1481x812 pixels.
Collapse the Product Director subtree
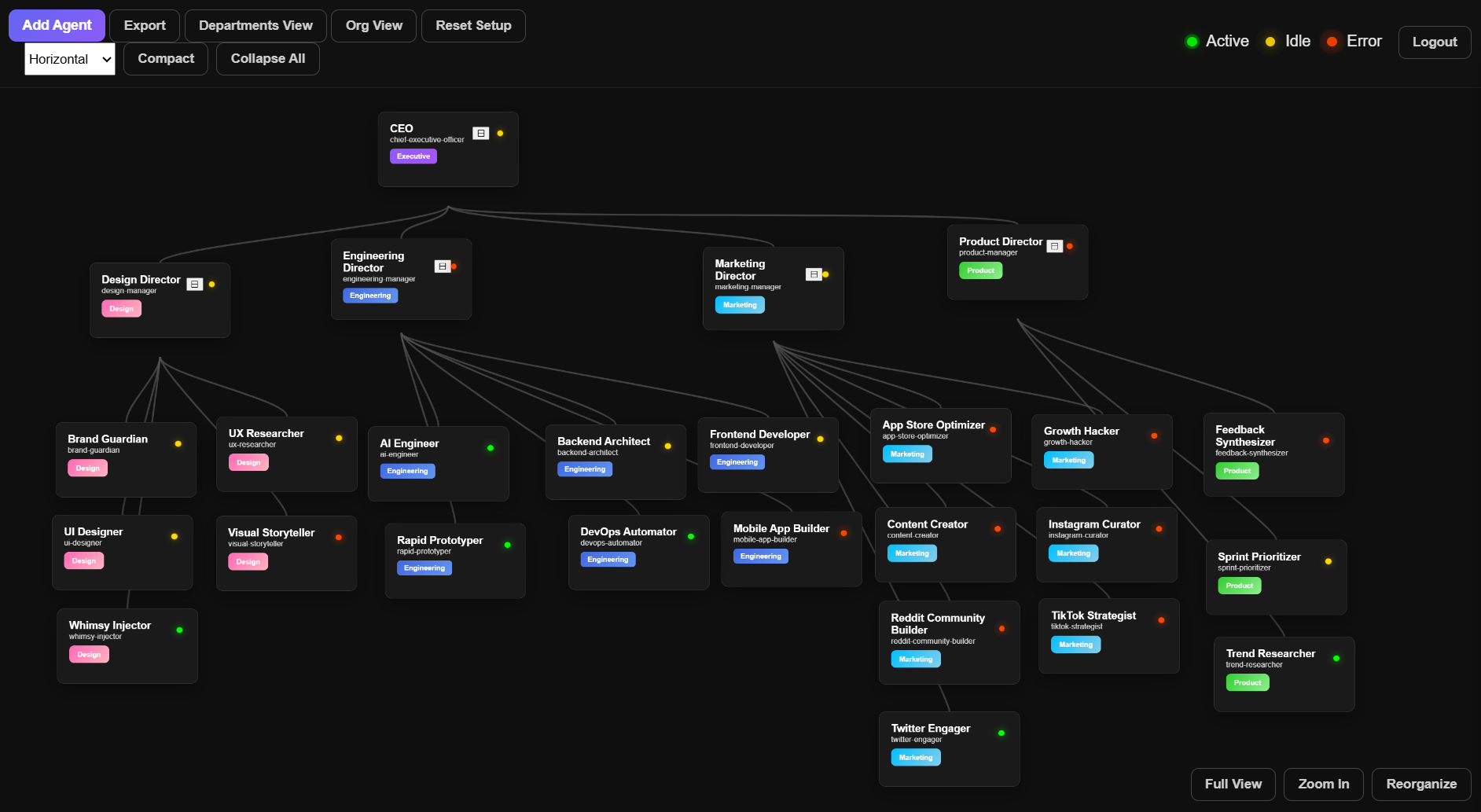(1055, 247)
